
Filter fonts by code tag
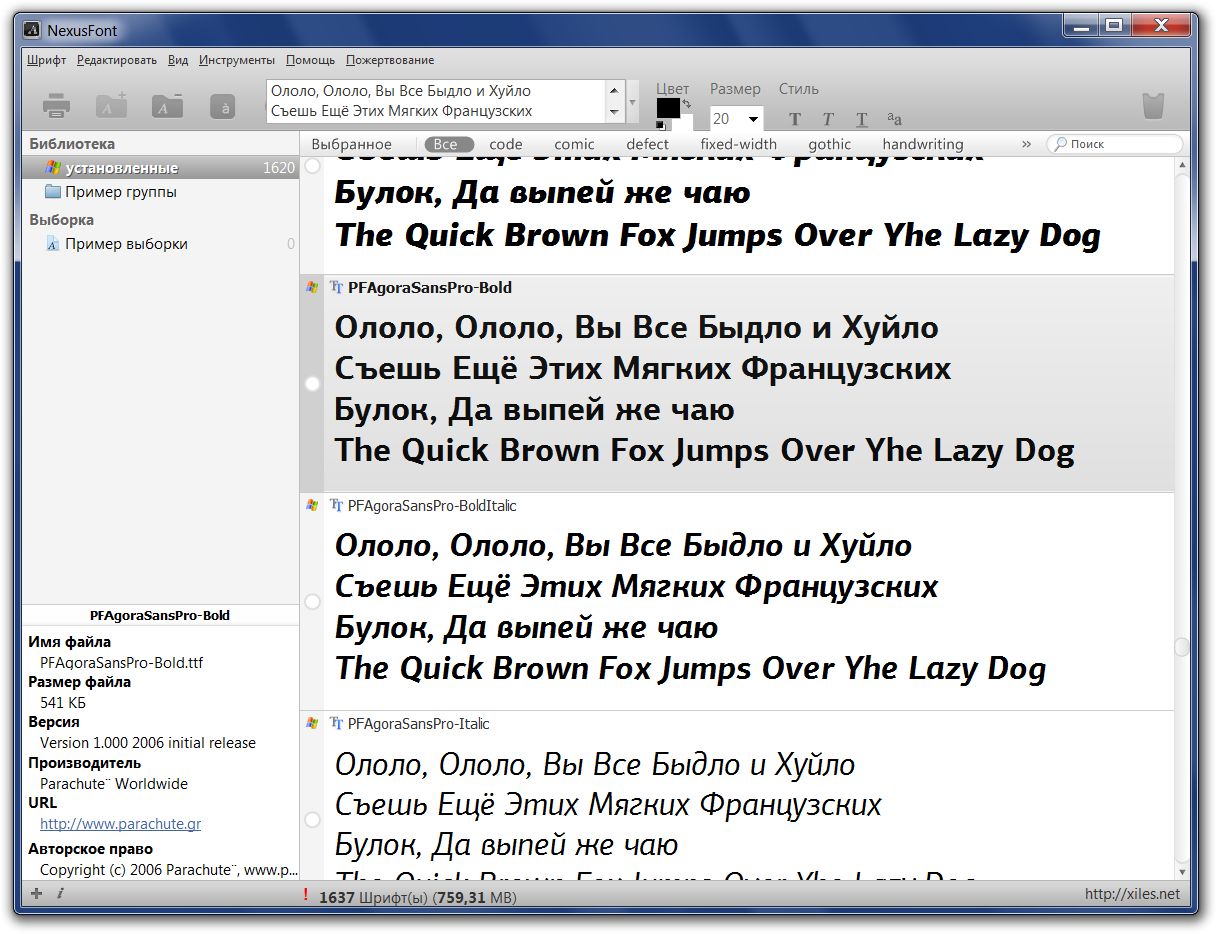click(x=506, y=144)
